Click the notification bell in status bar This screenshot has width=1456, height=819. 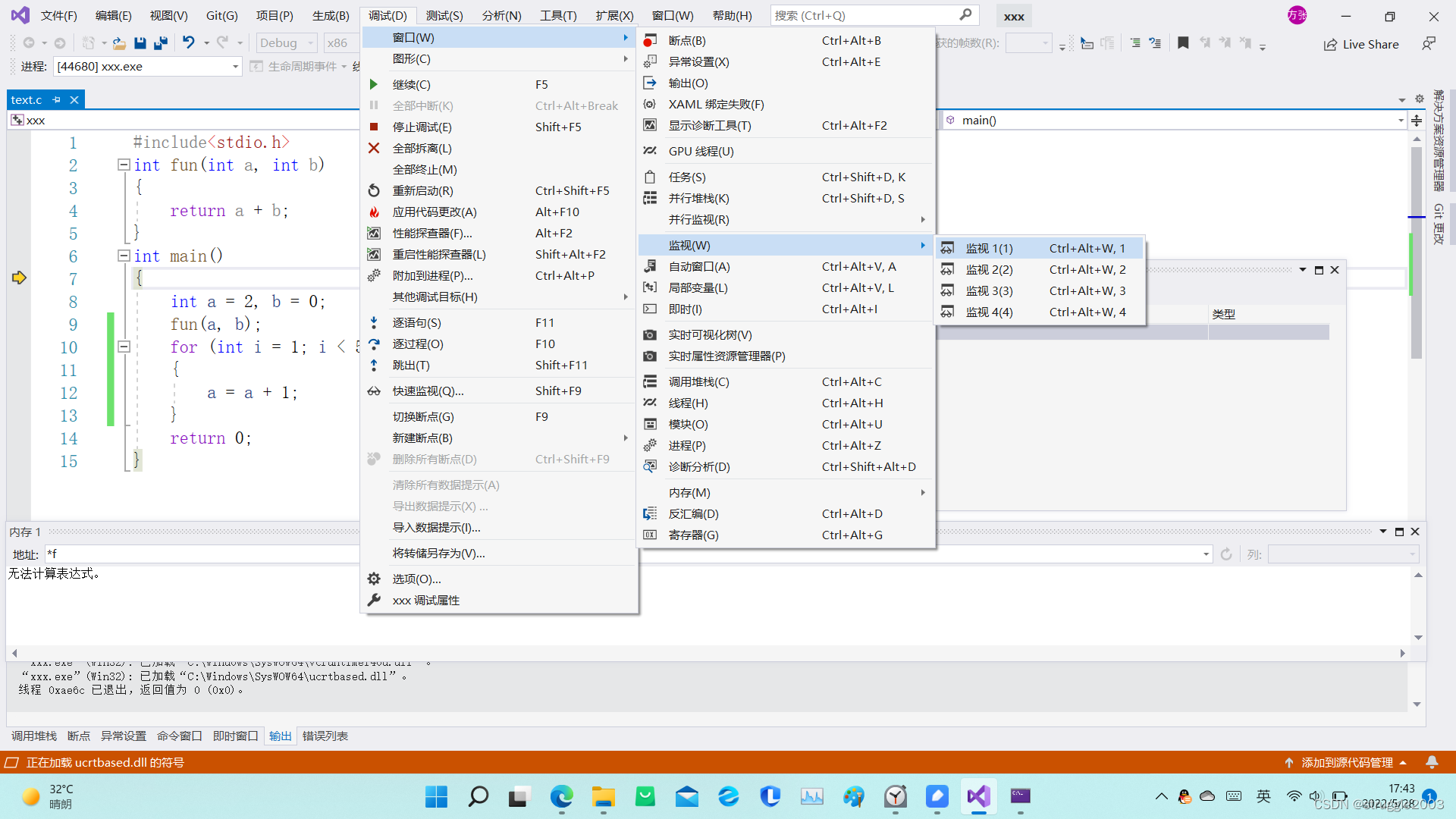[1432, 762]
